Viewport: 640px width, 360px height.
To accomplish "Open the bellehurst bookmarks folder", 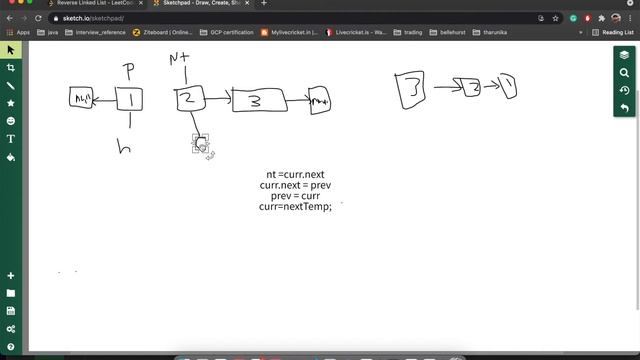I will pos(447,32).
